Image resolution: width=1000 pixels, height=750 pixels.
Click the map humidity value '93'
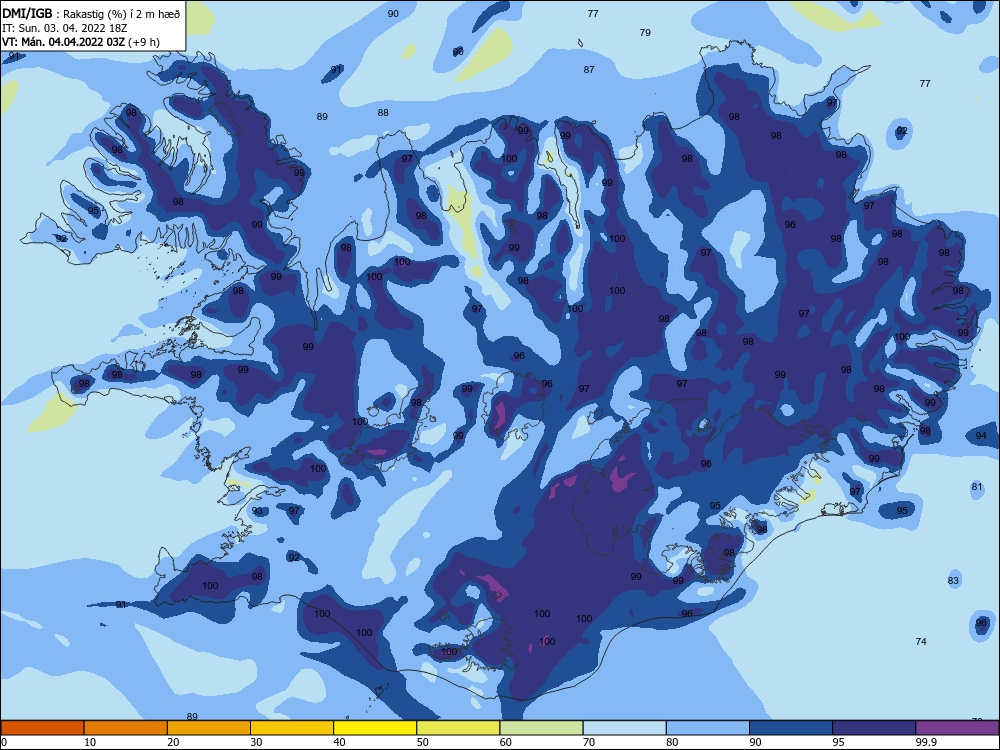[258, 511]
